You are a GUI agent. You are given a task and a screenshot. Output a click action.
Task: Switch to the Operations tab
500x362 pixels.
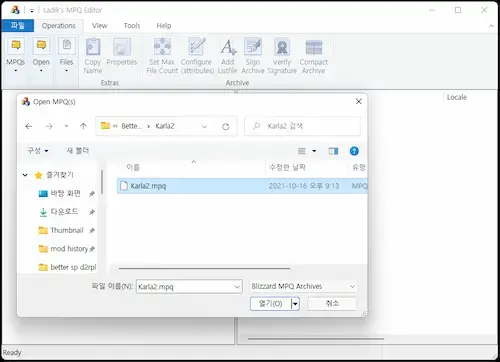coord(59,26)
